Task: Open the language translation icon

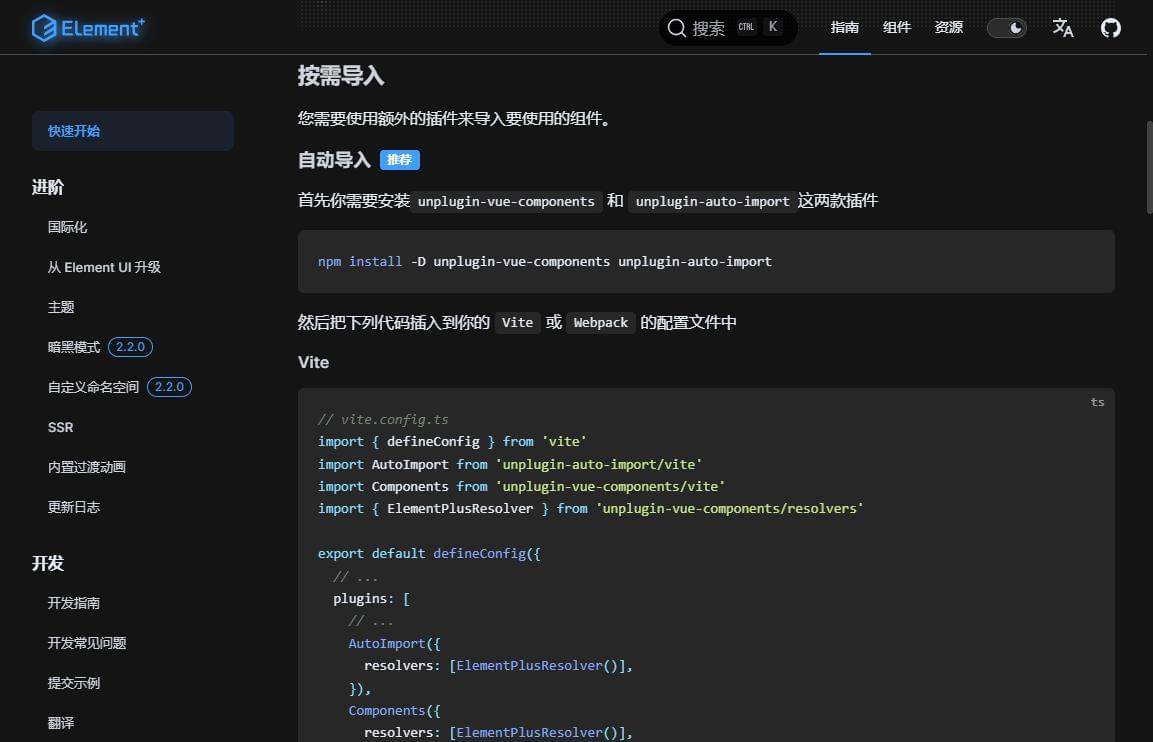Action: pyautogui.click(x=1063, y=28)
